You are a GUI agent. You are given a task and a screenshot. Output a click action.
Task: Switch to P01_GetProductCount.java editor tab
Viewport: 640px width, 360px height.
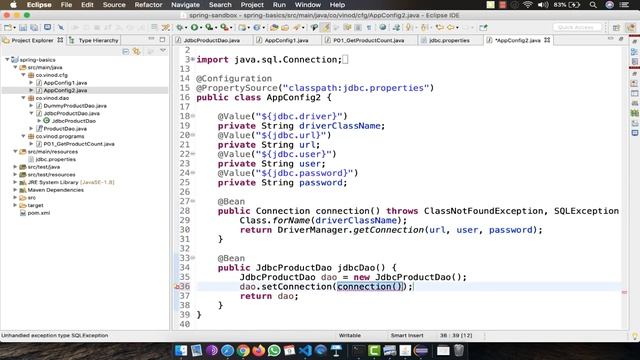tap(368, 40)
